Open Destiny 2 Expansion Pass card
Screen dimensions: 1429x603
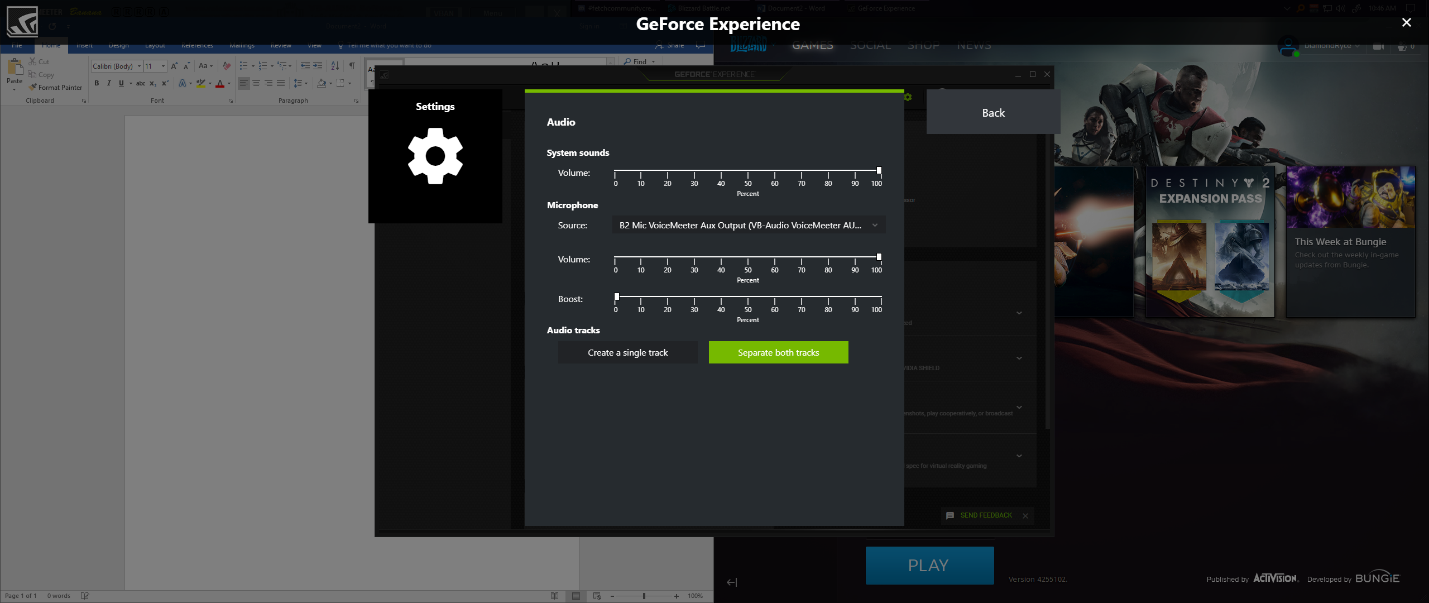[x=1208, y=242]
